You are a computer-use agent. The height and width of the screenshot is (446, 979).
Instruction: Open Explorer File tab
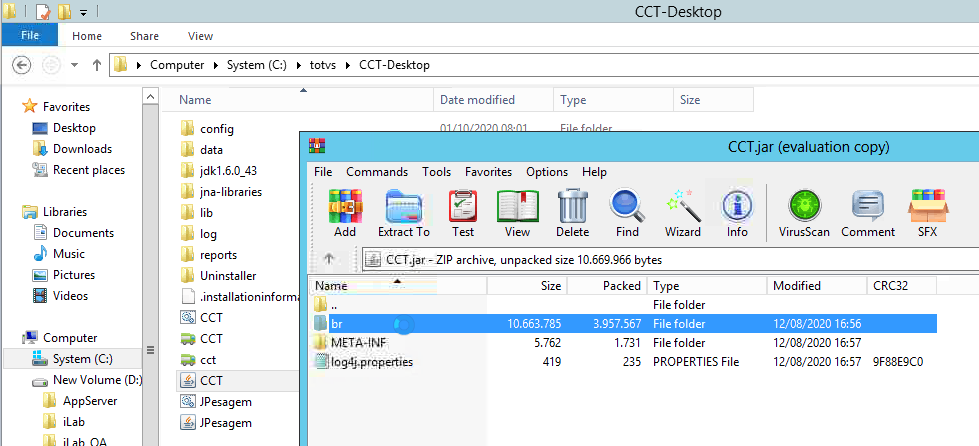point(29,36)
